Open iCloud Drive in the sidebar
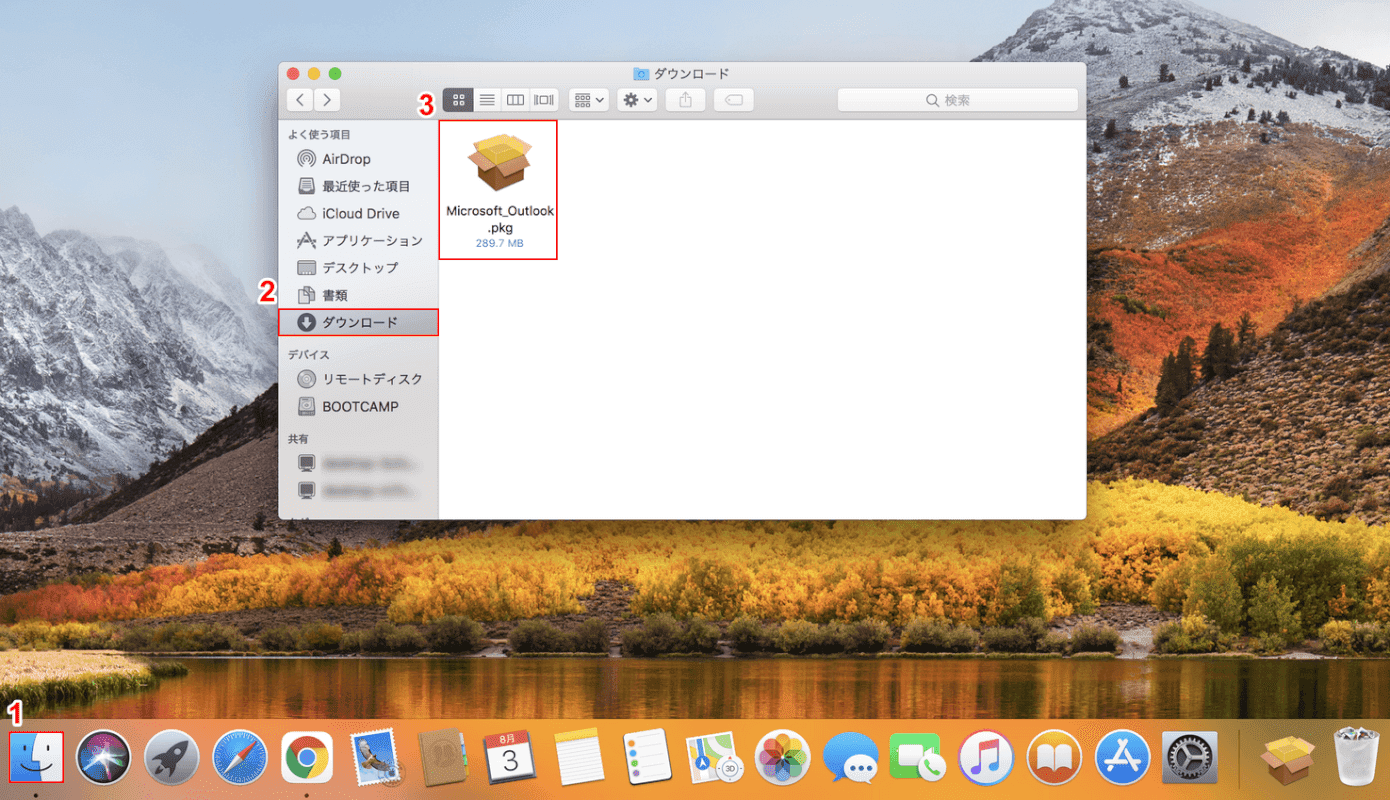This screenshot has height=800, width=1390. (x=358, y=213)
